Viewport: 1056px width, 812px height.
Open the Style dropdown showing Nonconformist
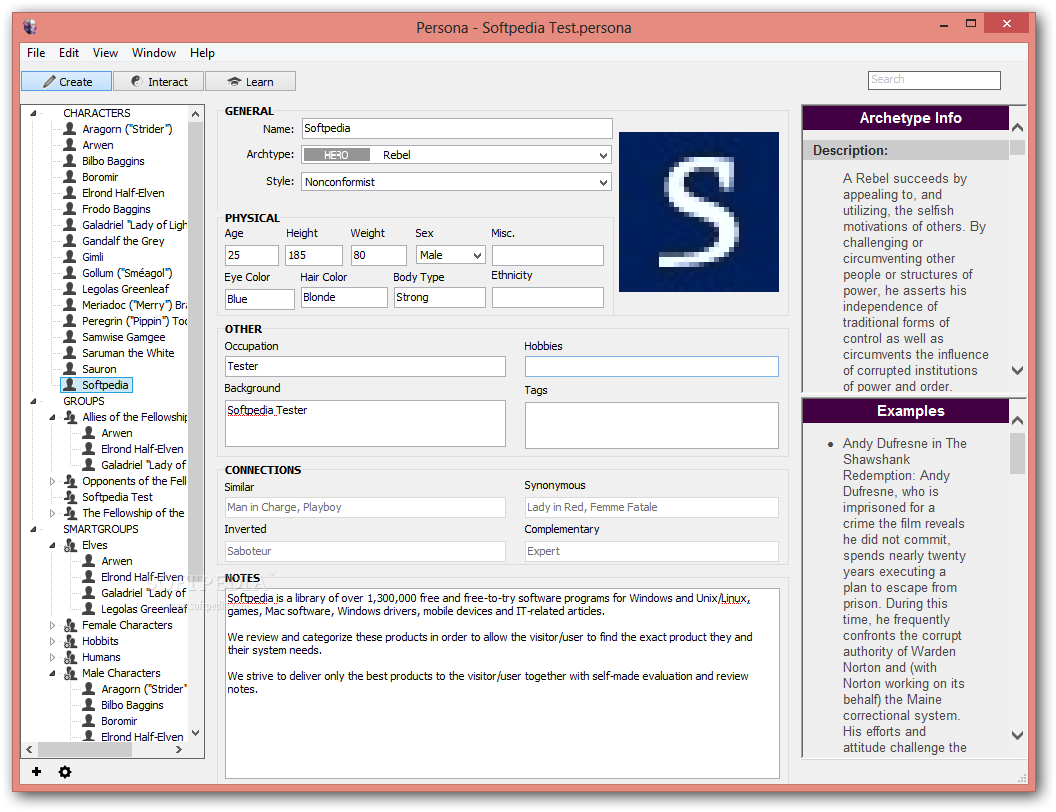(x=456, y=182)
